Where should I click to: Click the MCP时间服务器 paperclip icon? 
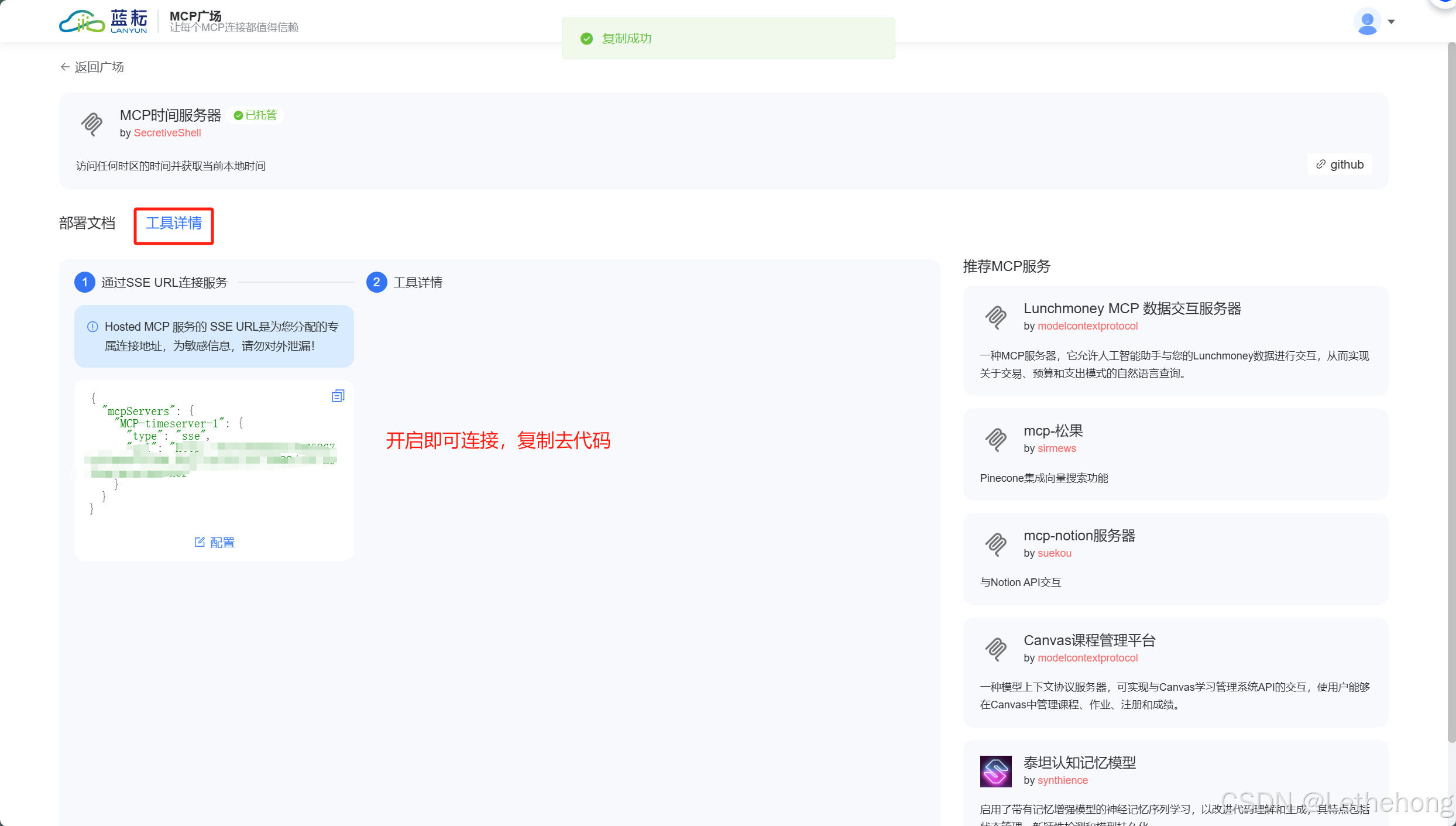point(91,124)
